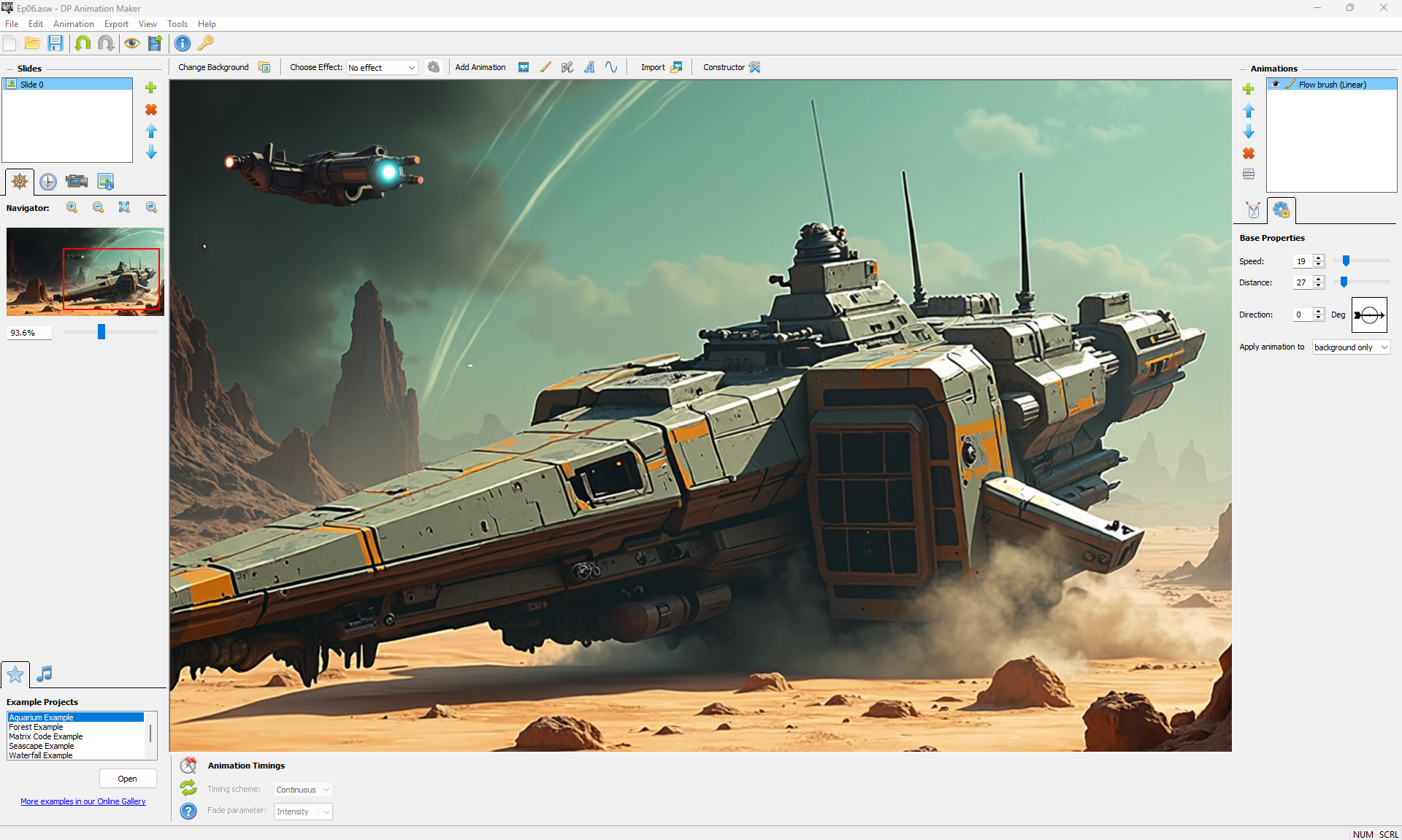Click the Speed slider handle

click(1346, 261)
